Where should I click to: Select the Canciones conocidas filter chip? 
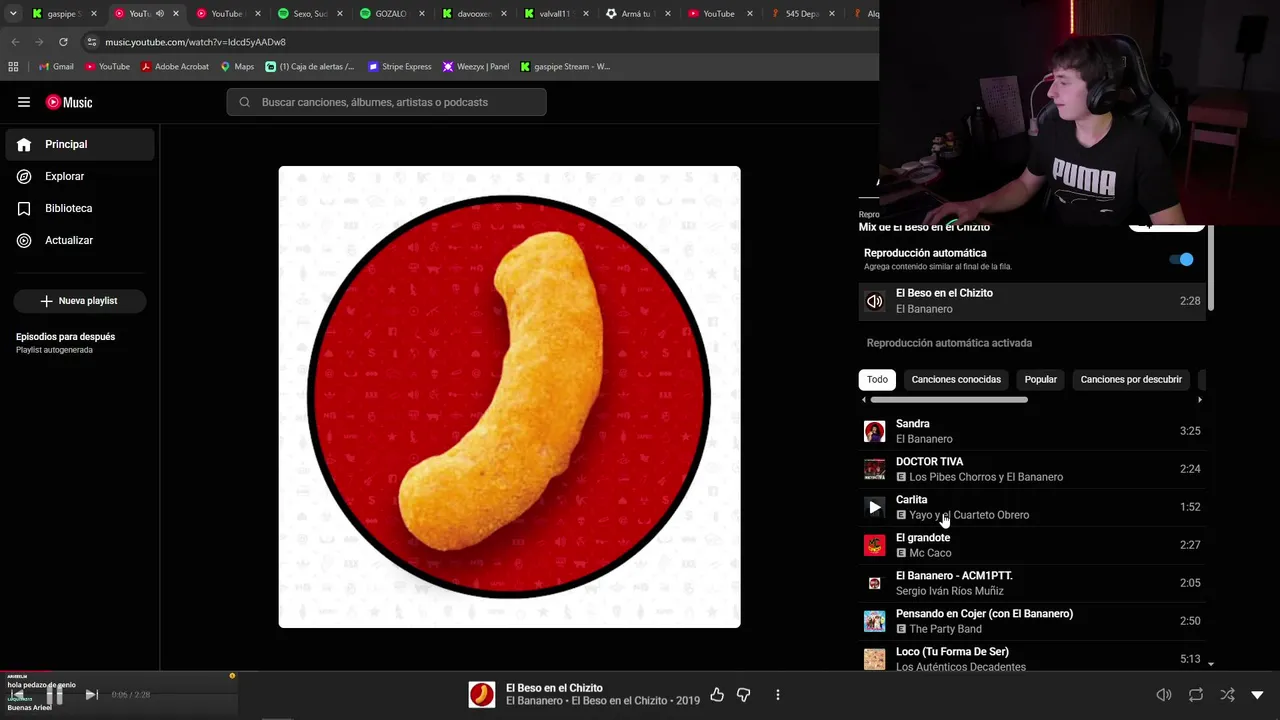click(956, 380)
